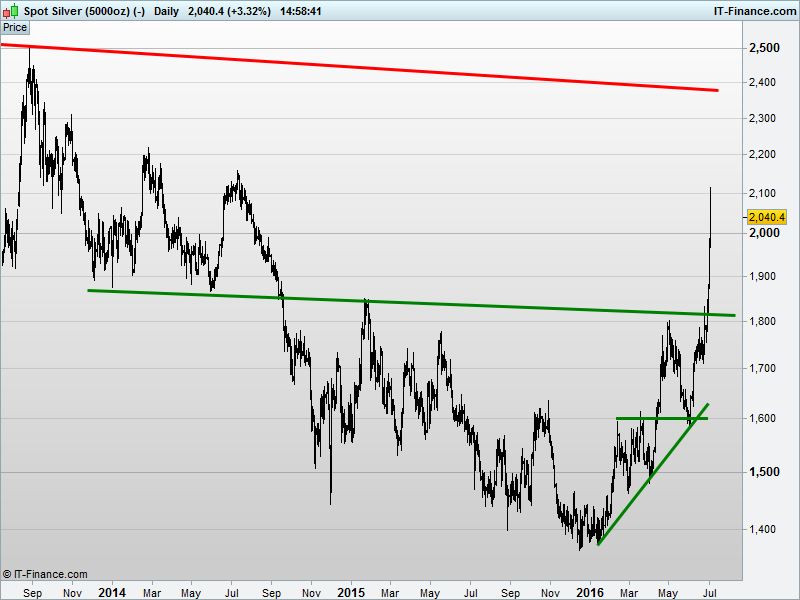This screenshot has height=600, width=800.
Task: Click the 1,700 price axis label
Action: (762, 368)
